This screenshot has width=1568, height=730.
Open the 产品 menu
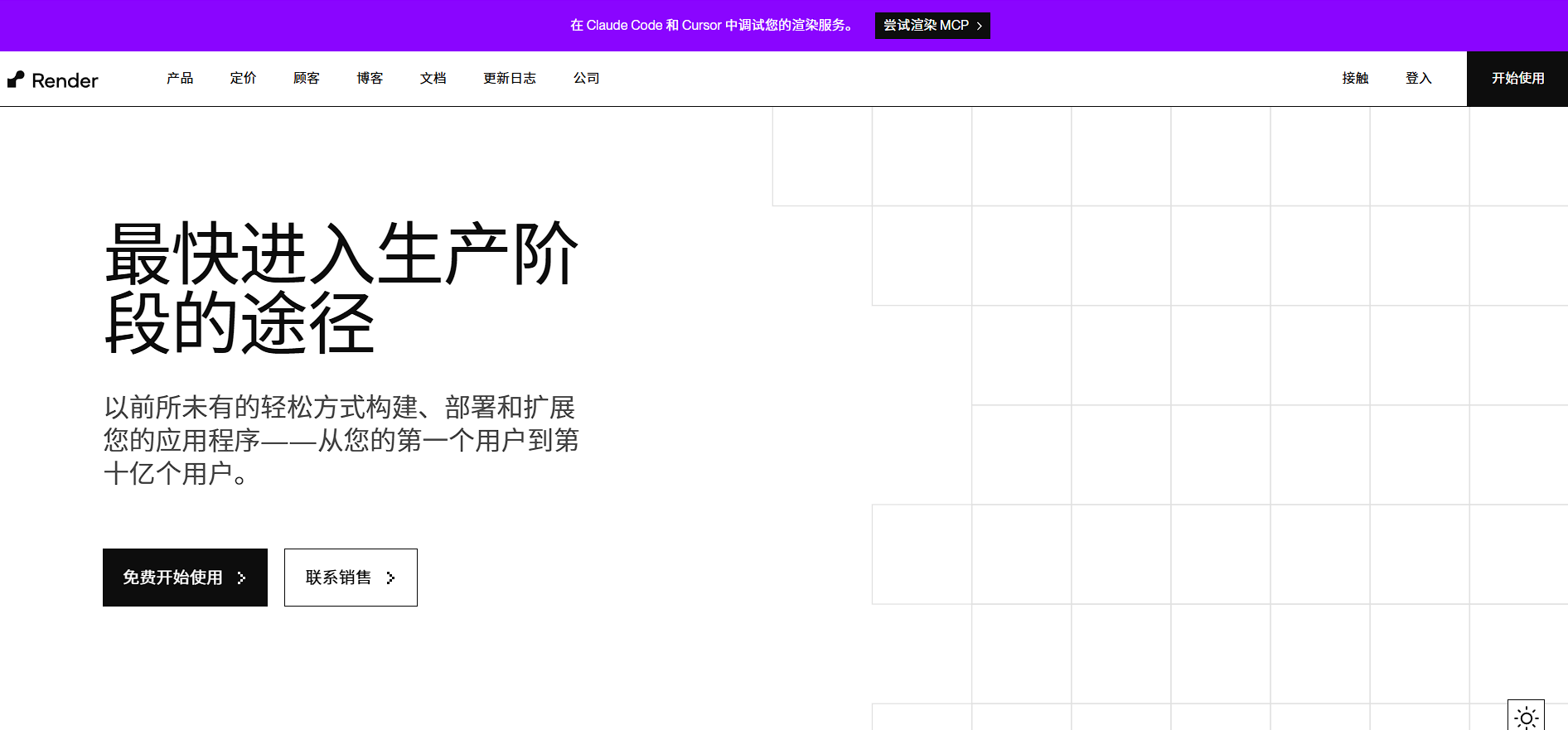pyautogui.click(x=180, y=79)
